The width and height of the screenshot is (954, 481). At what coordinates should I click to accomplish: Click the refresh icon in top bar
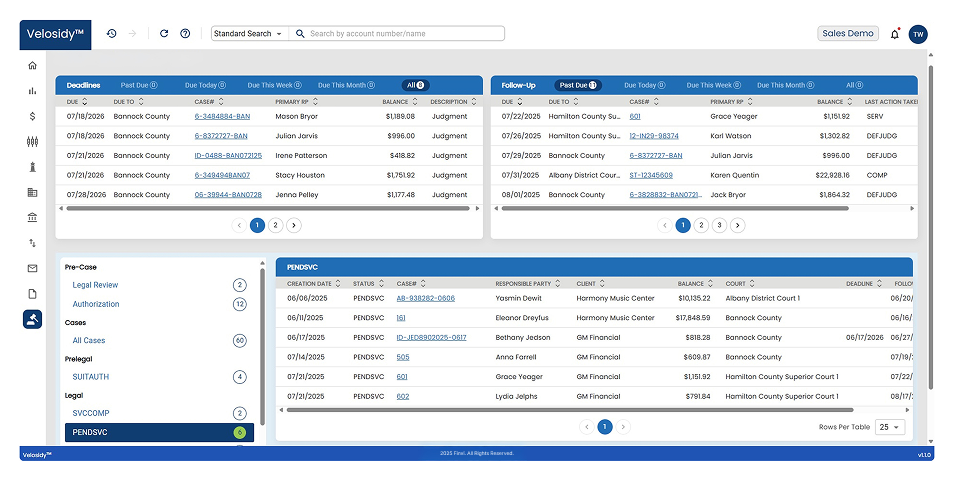click(x=164, y=33)
